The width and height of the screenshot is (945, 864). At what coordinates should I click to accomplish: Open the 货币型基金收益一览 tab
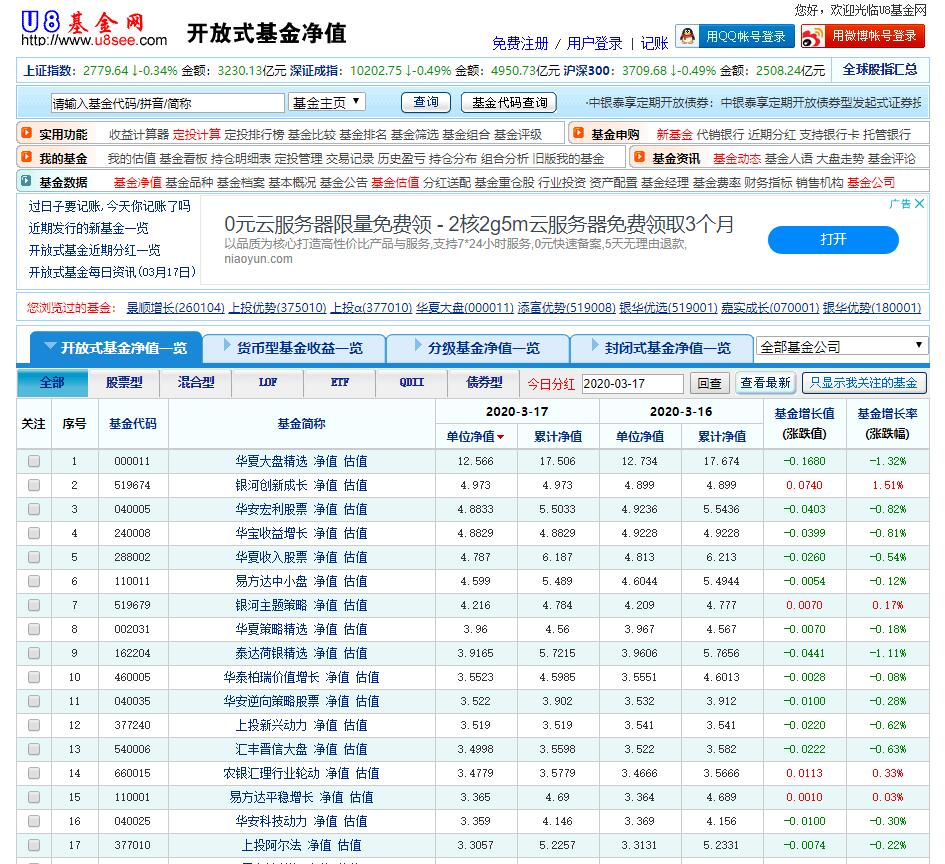point(299,348)
